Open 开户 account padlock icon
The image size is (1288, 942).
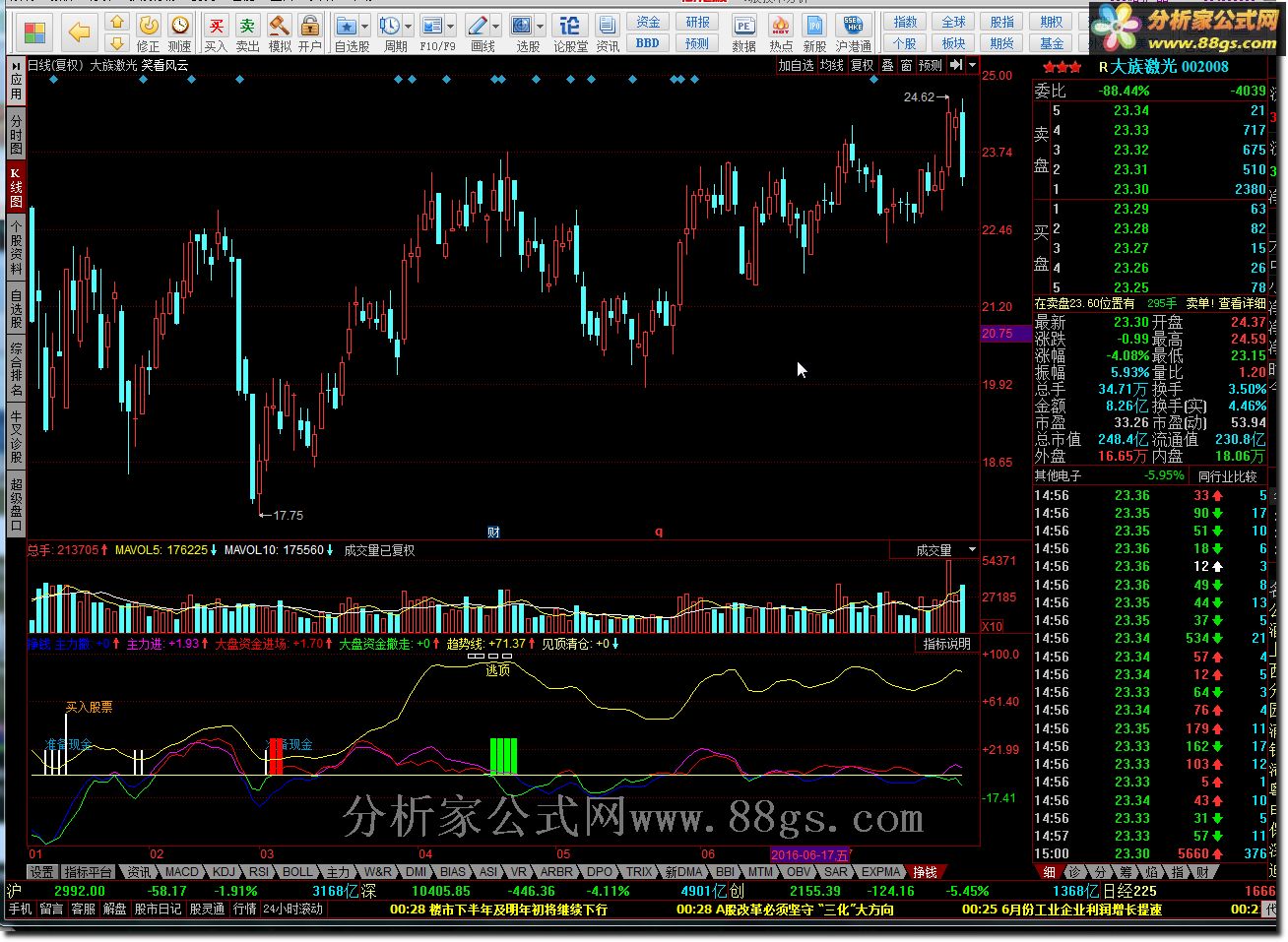309,32
